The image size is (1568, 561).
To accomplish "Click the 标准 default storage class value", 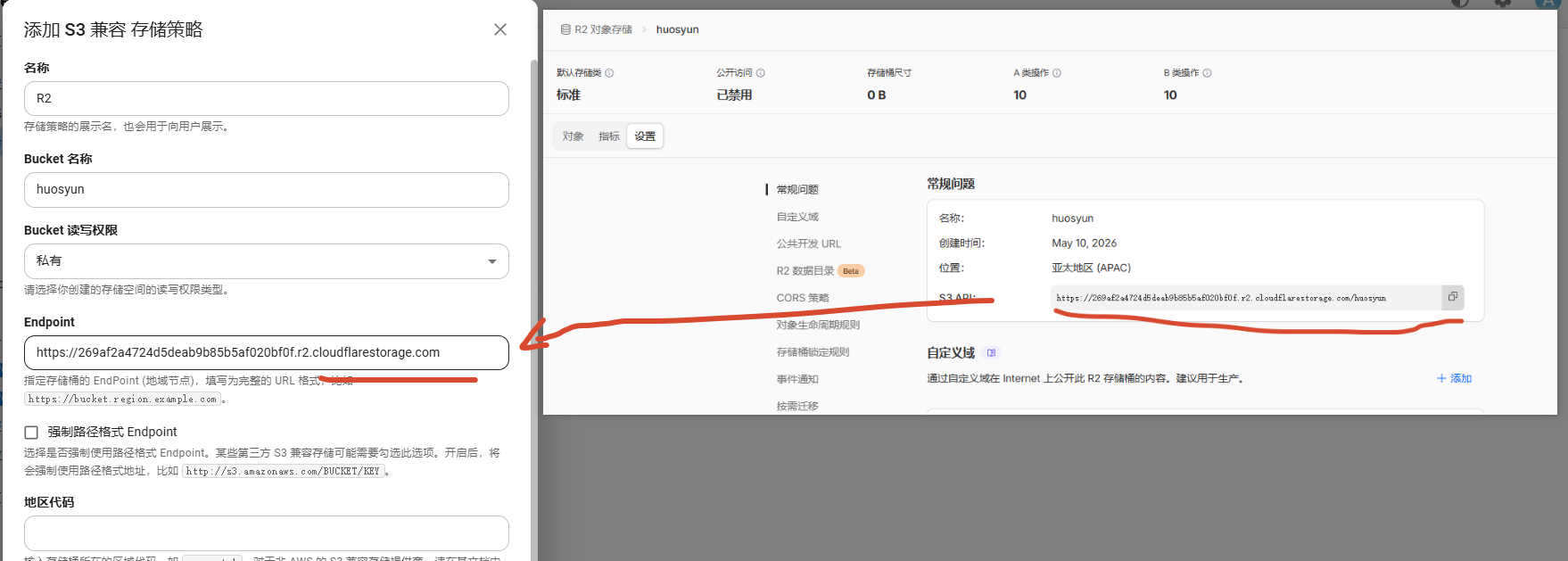I will 568,95.
